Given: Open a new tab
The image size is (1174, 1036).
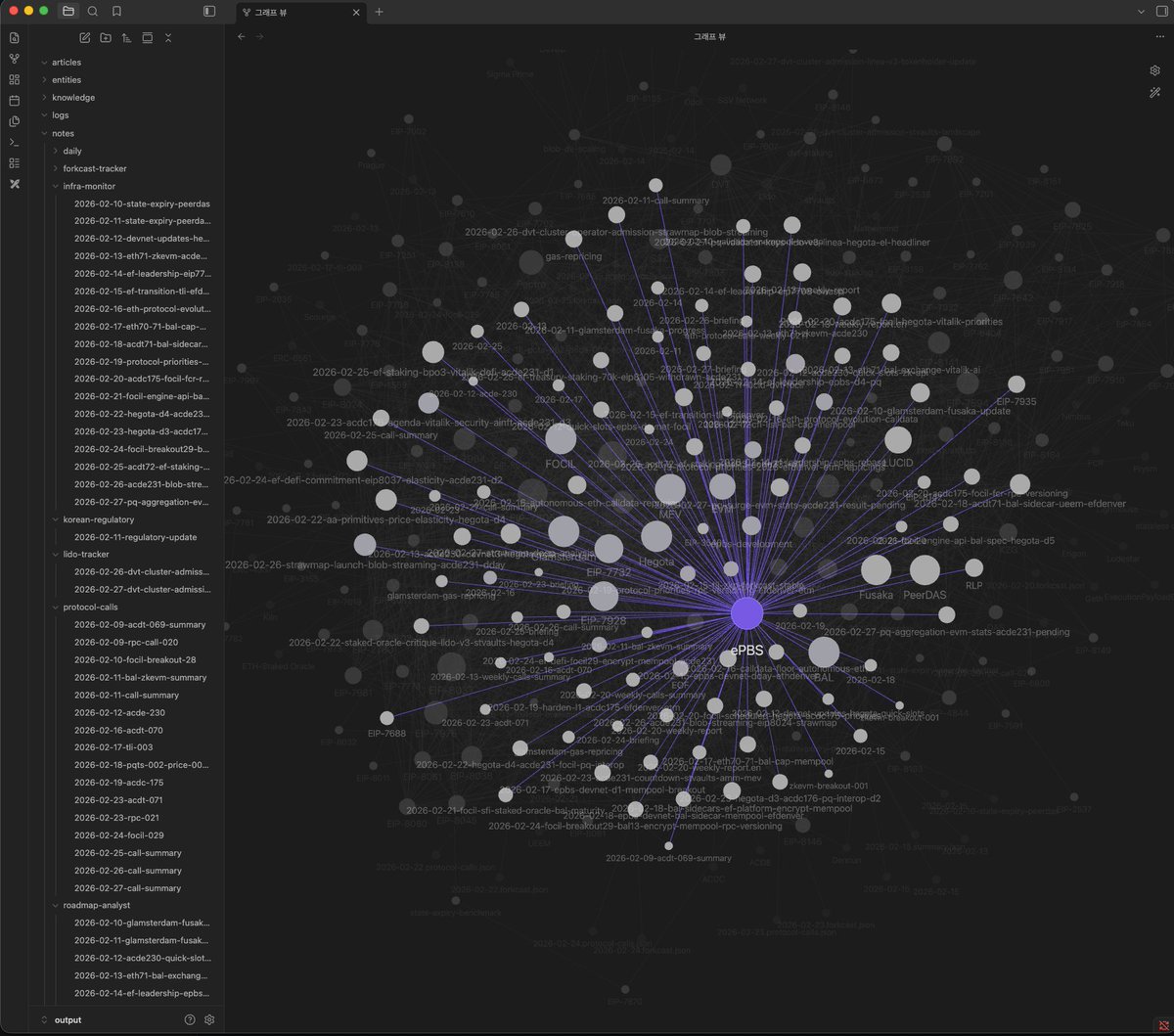Looking at the screenshot, I should (379, 12).
